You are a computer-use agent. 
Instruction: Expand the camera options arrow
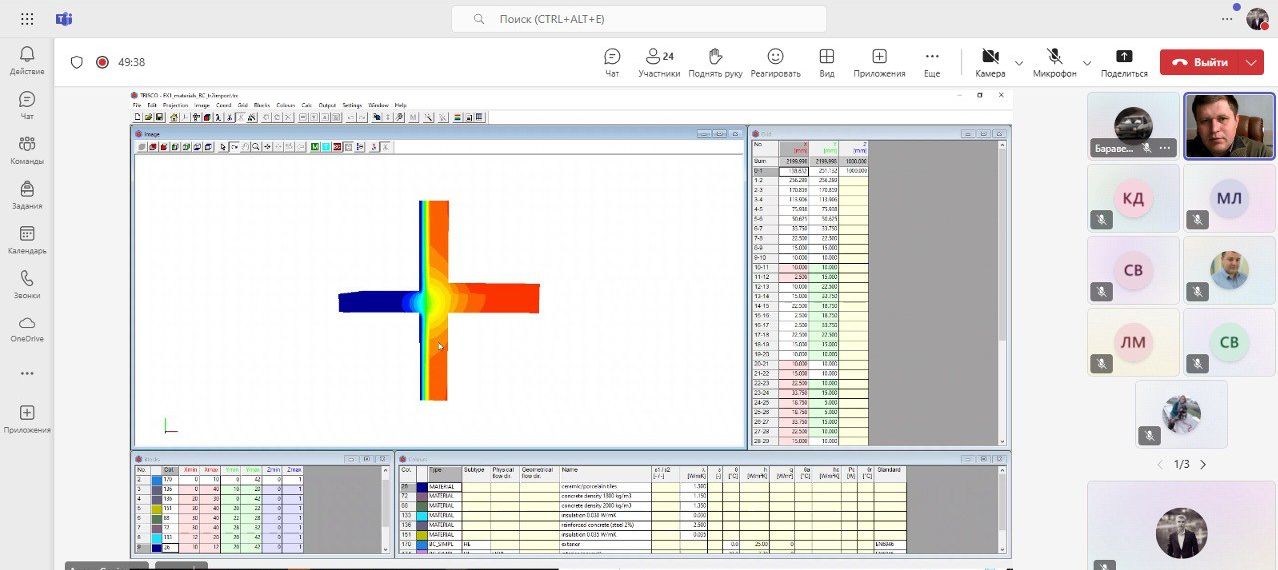pyautogui.click(x=1019, y=63)
